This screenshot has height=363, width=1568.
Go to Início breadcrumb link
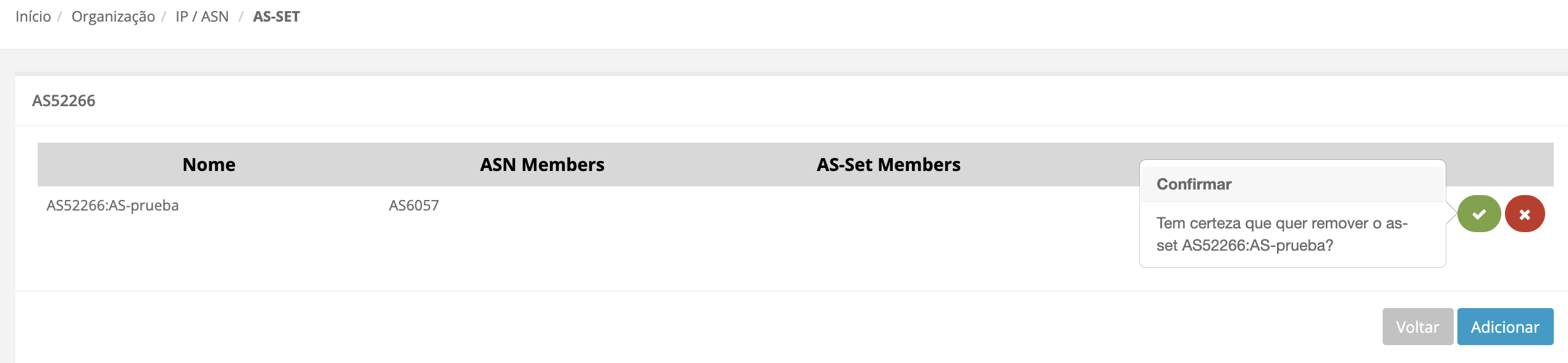33,17
